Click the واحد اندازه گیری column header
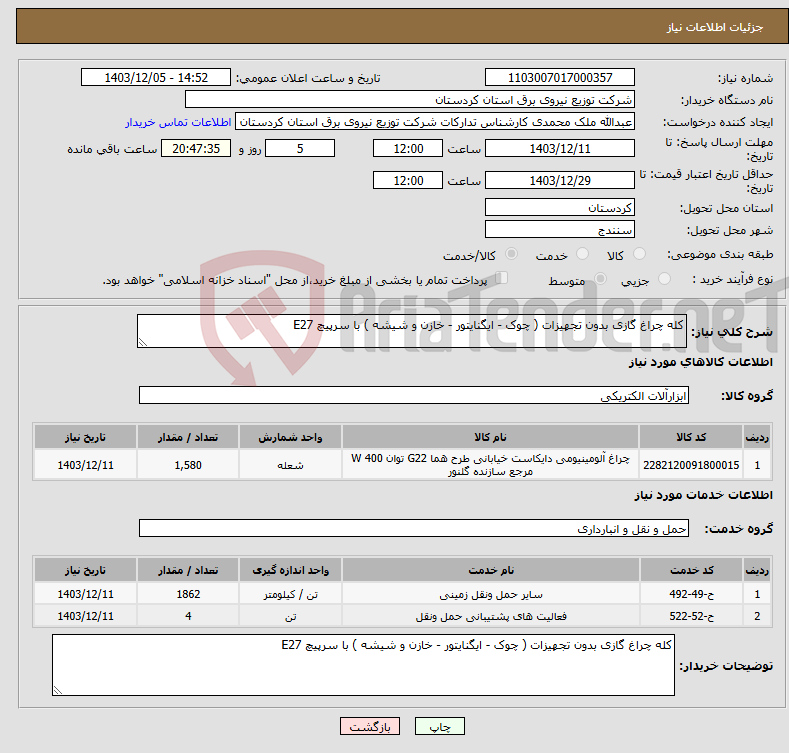 click(290, 570)
